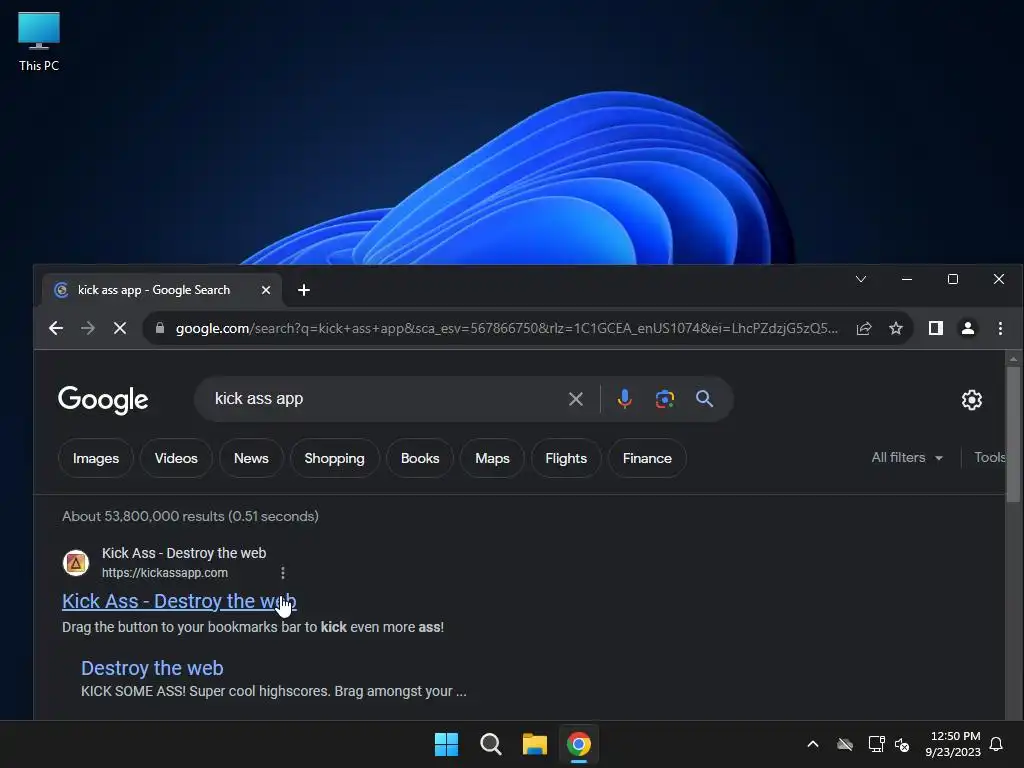Expand Chrome tab search chevron
Image resolution: width=1024 pixels, height=768 pixels.
(x=861, y=280)
